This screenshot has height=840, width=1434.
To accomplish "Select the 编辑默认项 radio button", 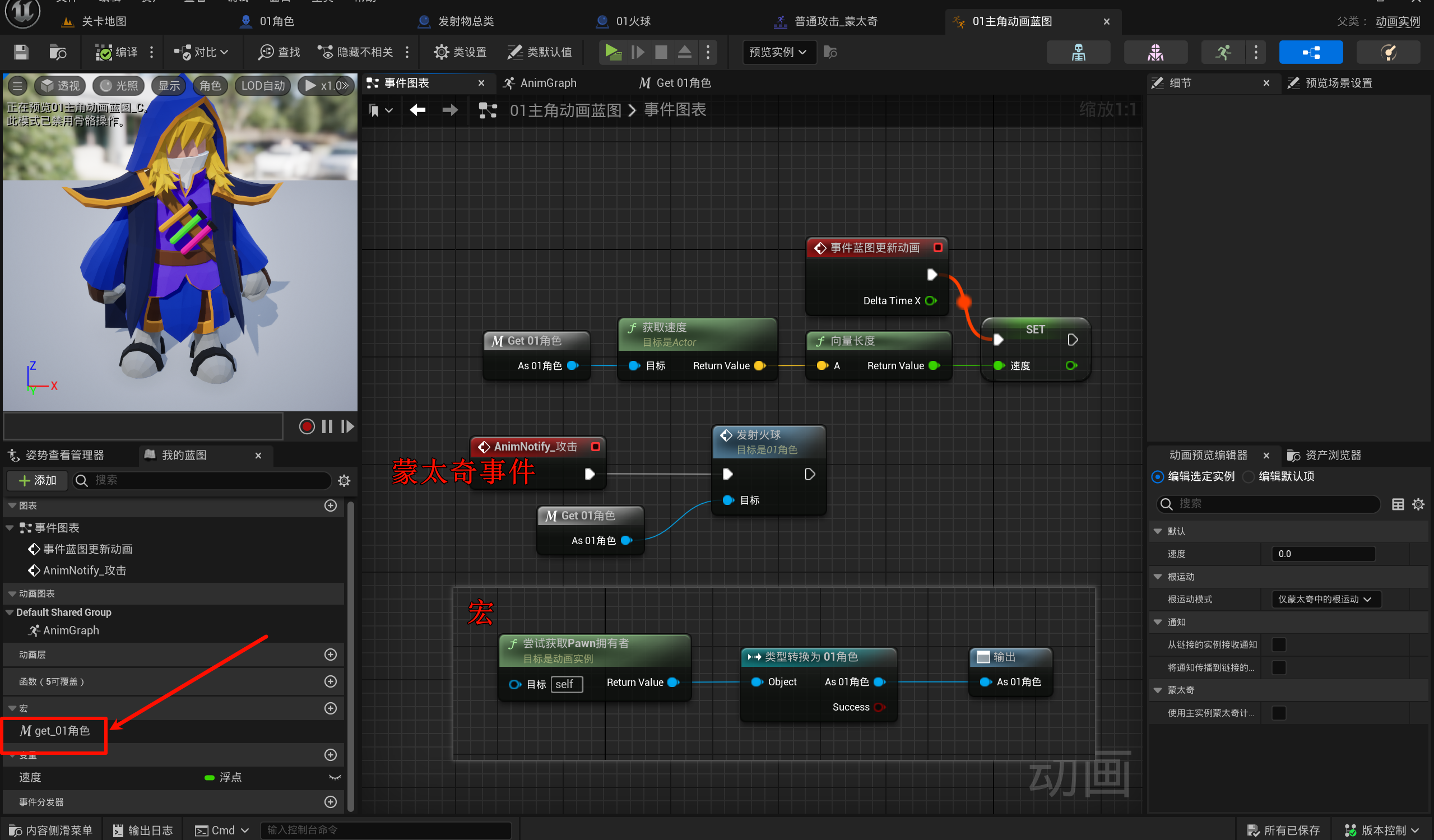I will click(x=1249, y=476).
